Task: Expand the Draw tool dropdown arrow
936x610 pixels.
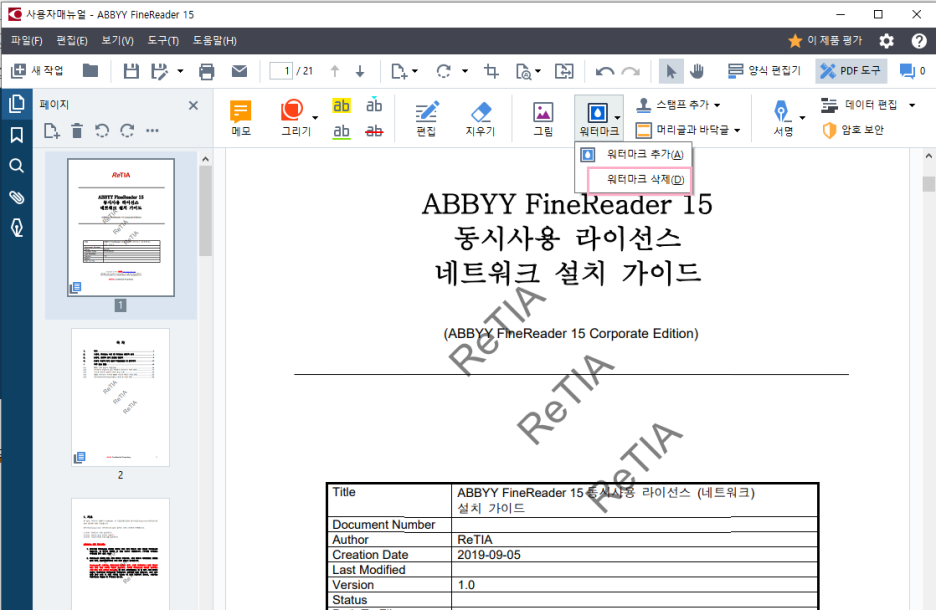Action: (x=315, y=118)
